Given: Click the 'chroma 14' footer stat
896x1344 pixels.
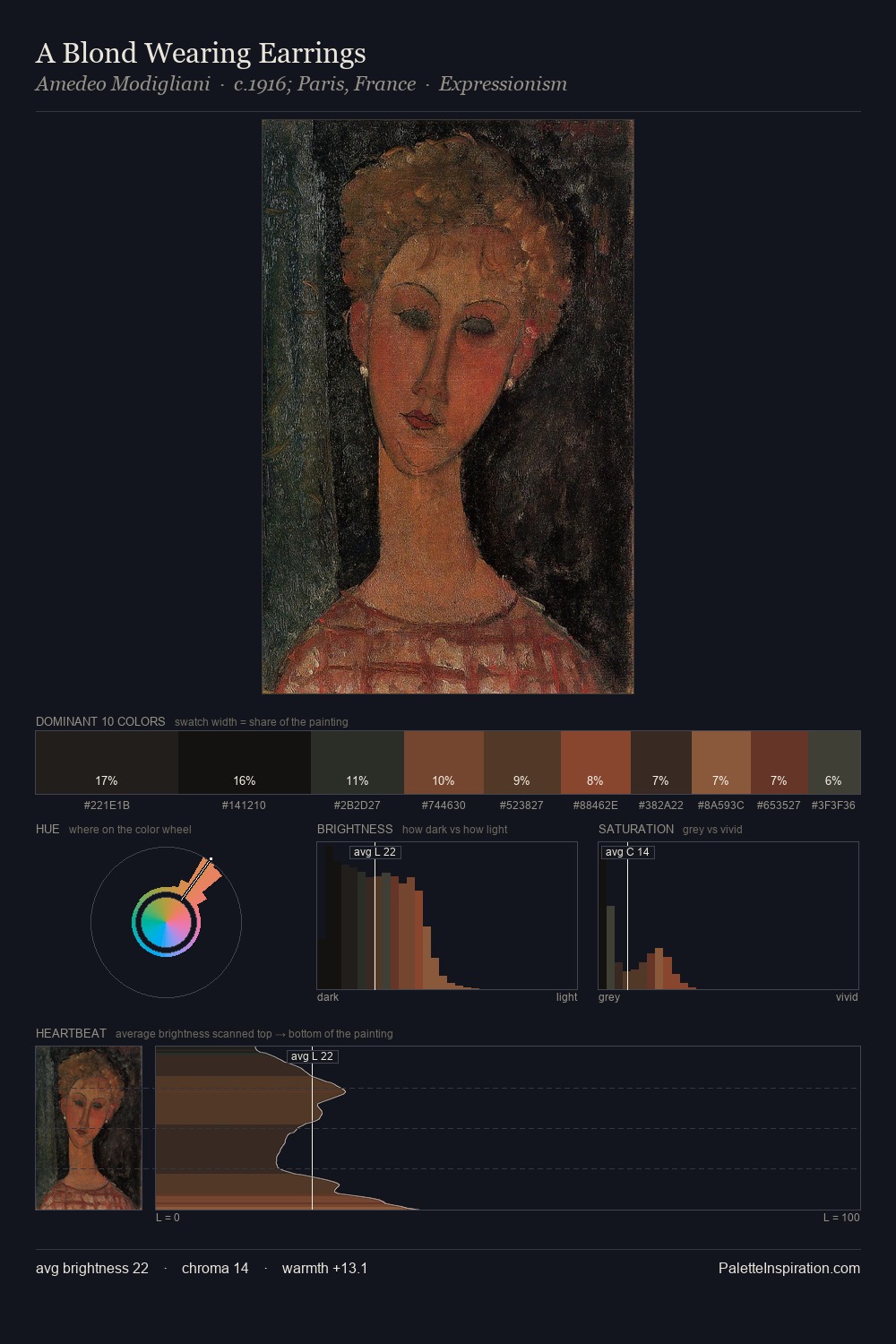Looking at the screenshot, I should [x=215, y=1268].
